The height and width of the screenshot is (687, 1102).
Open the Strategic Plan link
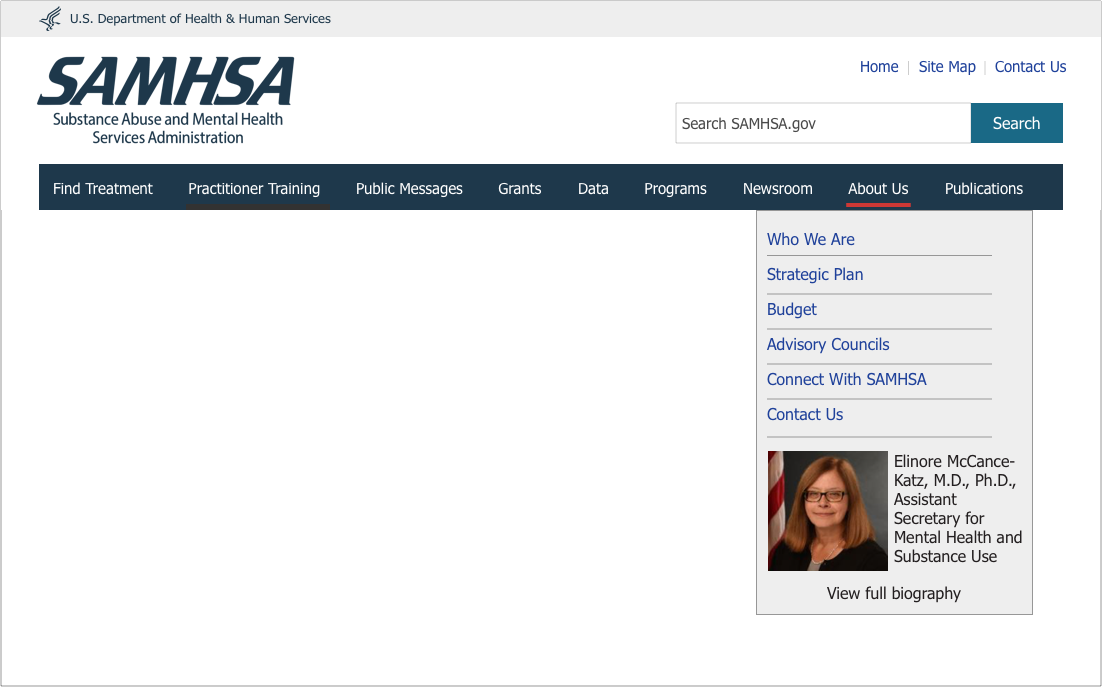point(815,274)
